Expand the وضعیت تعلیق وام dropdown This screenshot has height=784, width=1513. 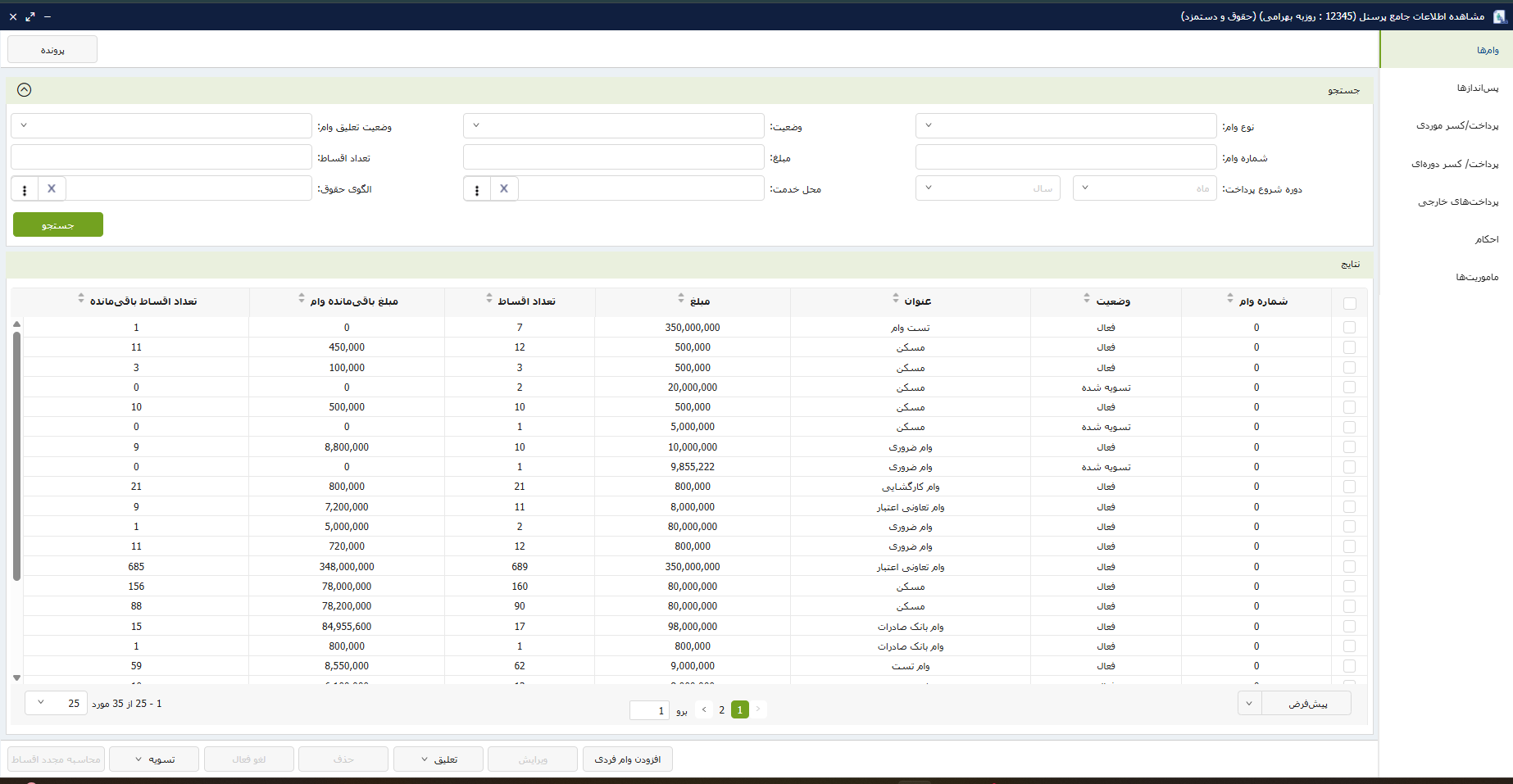(161, 125)
